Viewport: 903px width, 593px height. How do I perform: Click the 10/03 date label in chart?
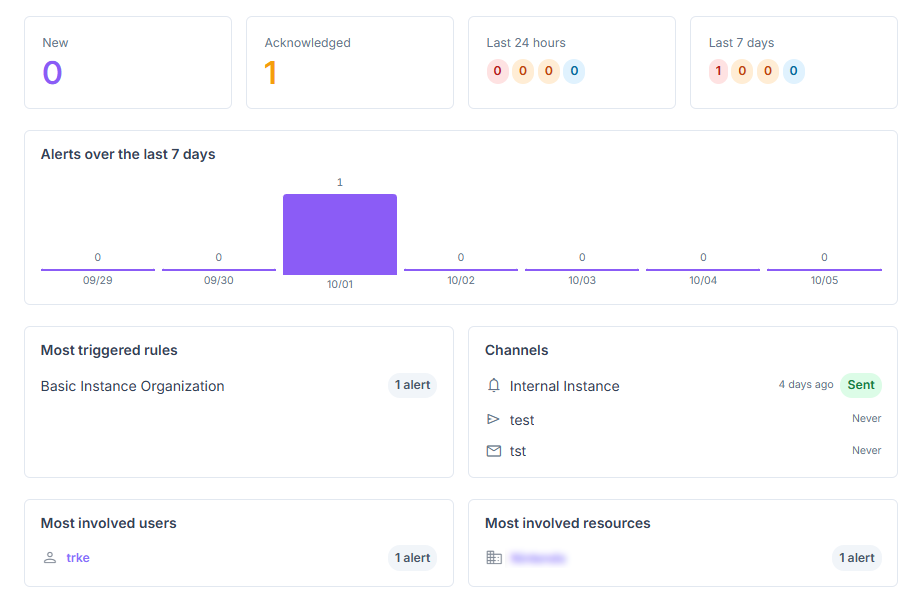(582, 280)
